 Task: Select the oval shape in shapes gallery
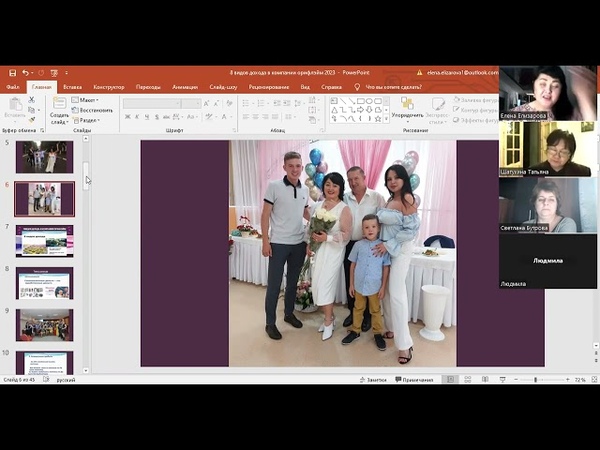(x=369, y=101)
